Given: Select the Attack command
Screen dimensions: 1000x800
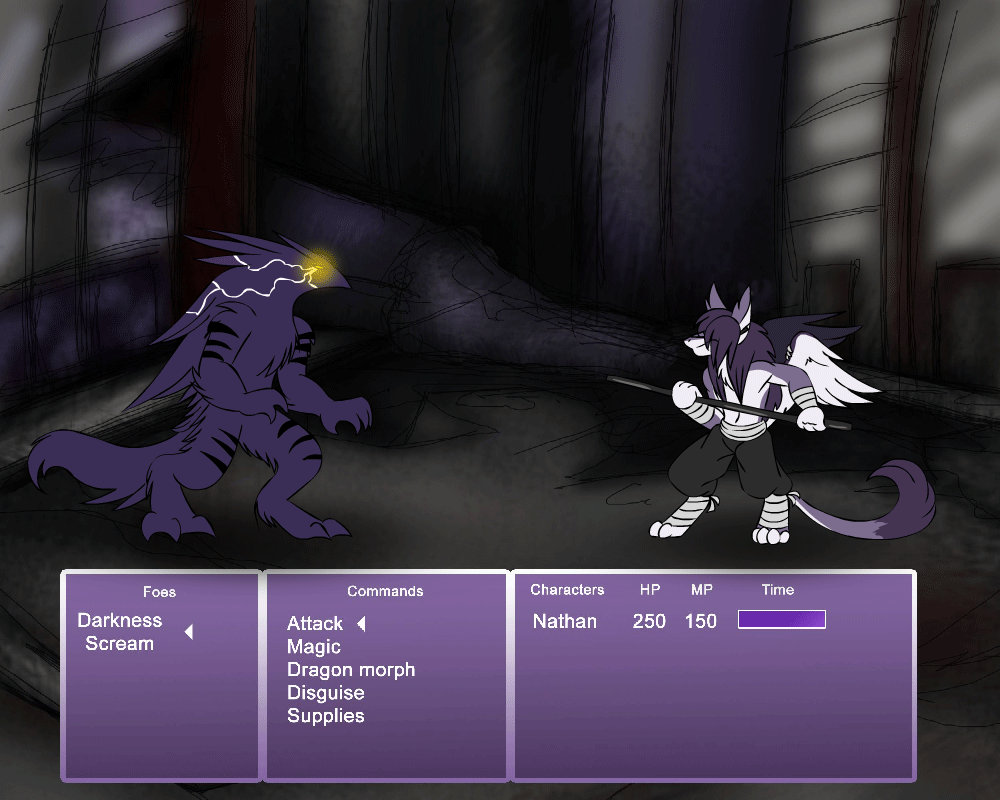Looking at the screenshot, I should point(314,623).
